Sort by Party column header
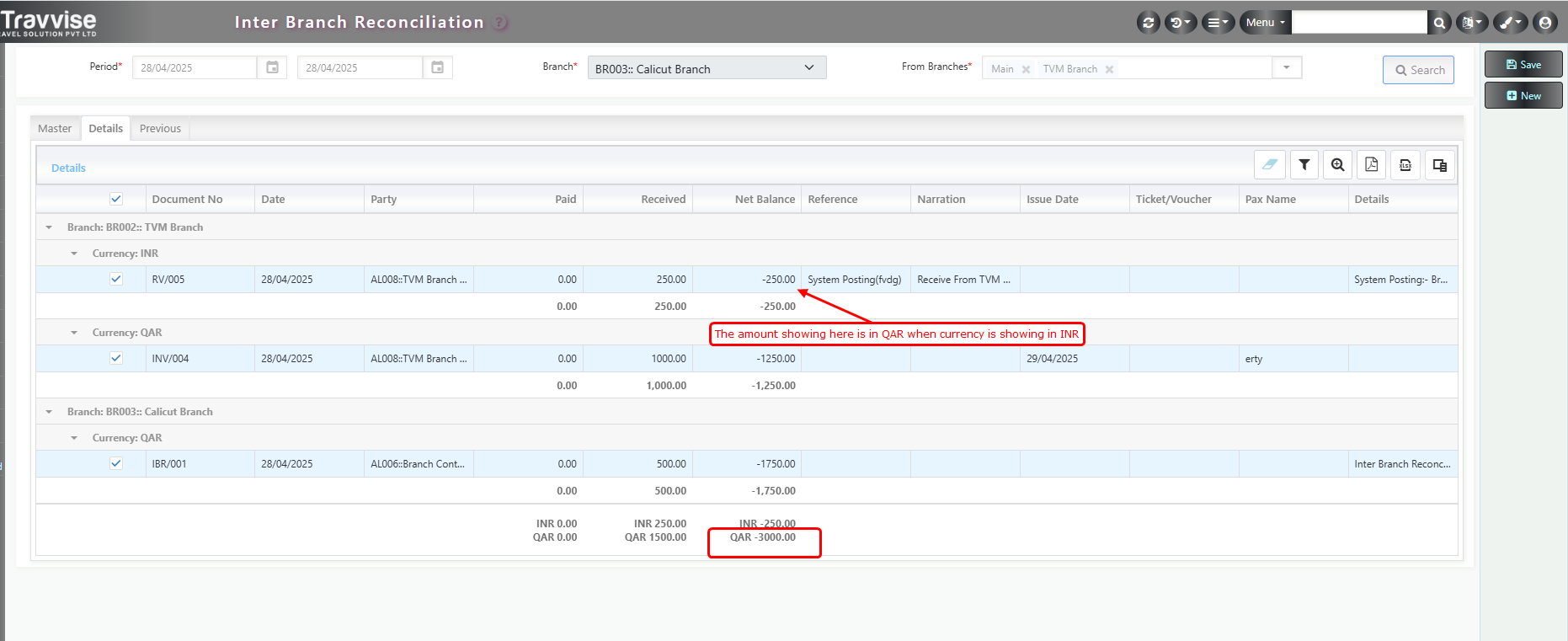This screenshot has width=1568, height=641. tap(419, 200)
